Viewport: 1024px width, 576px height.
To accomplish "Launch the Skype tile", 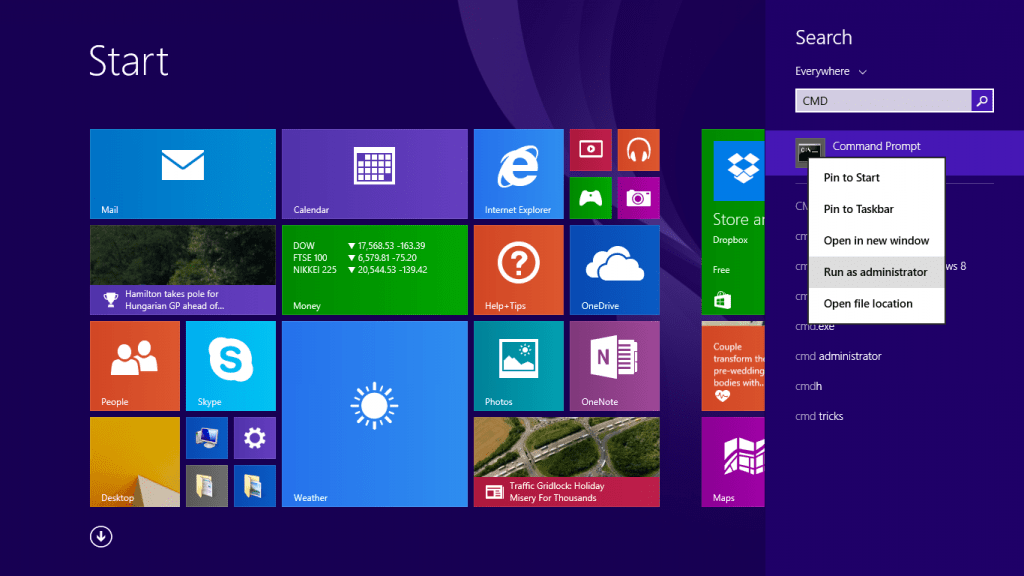I will click(x=231, y=366).
